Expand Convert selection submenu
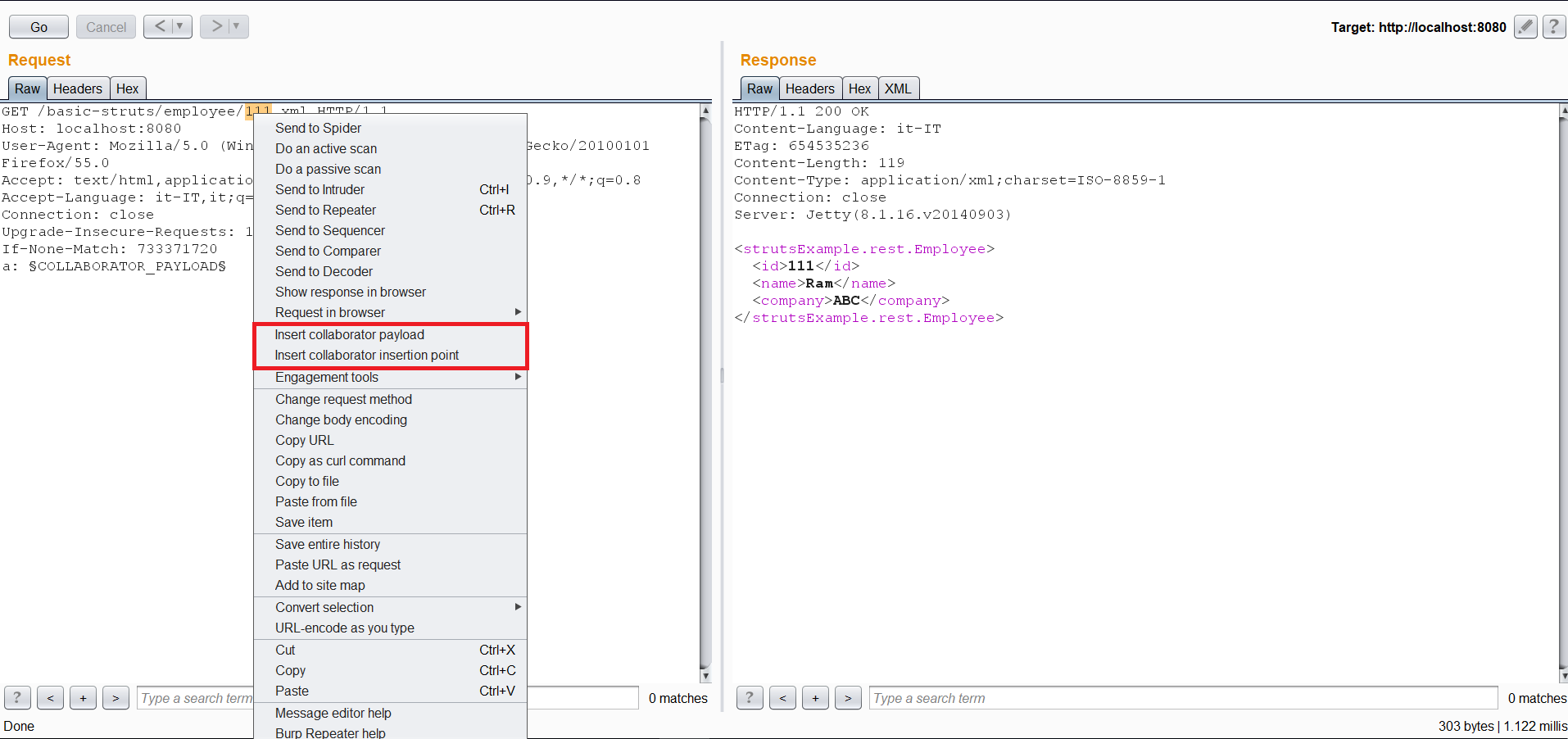 tap(390, 607)
